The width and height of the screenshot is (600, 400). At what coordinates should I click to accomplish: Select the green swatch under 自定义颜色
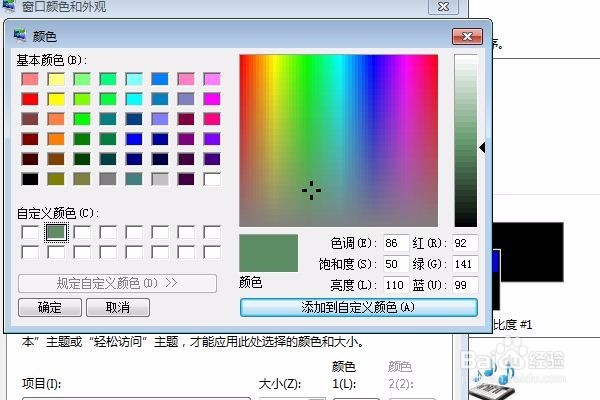pos(56,232)
